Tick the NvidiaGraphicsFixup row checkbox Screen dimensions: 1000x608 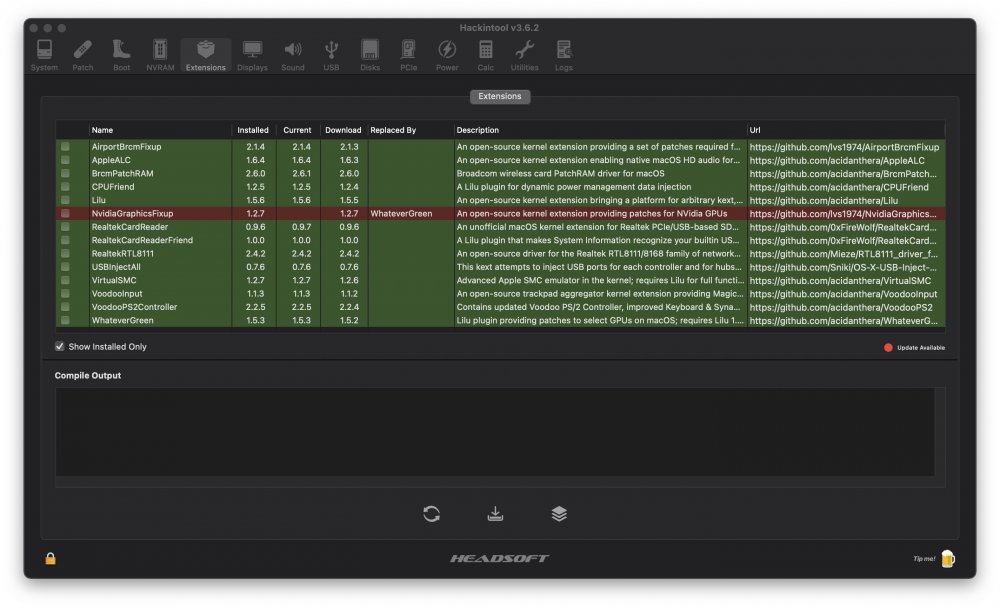tap(65, 214)
